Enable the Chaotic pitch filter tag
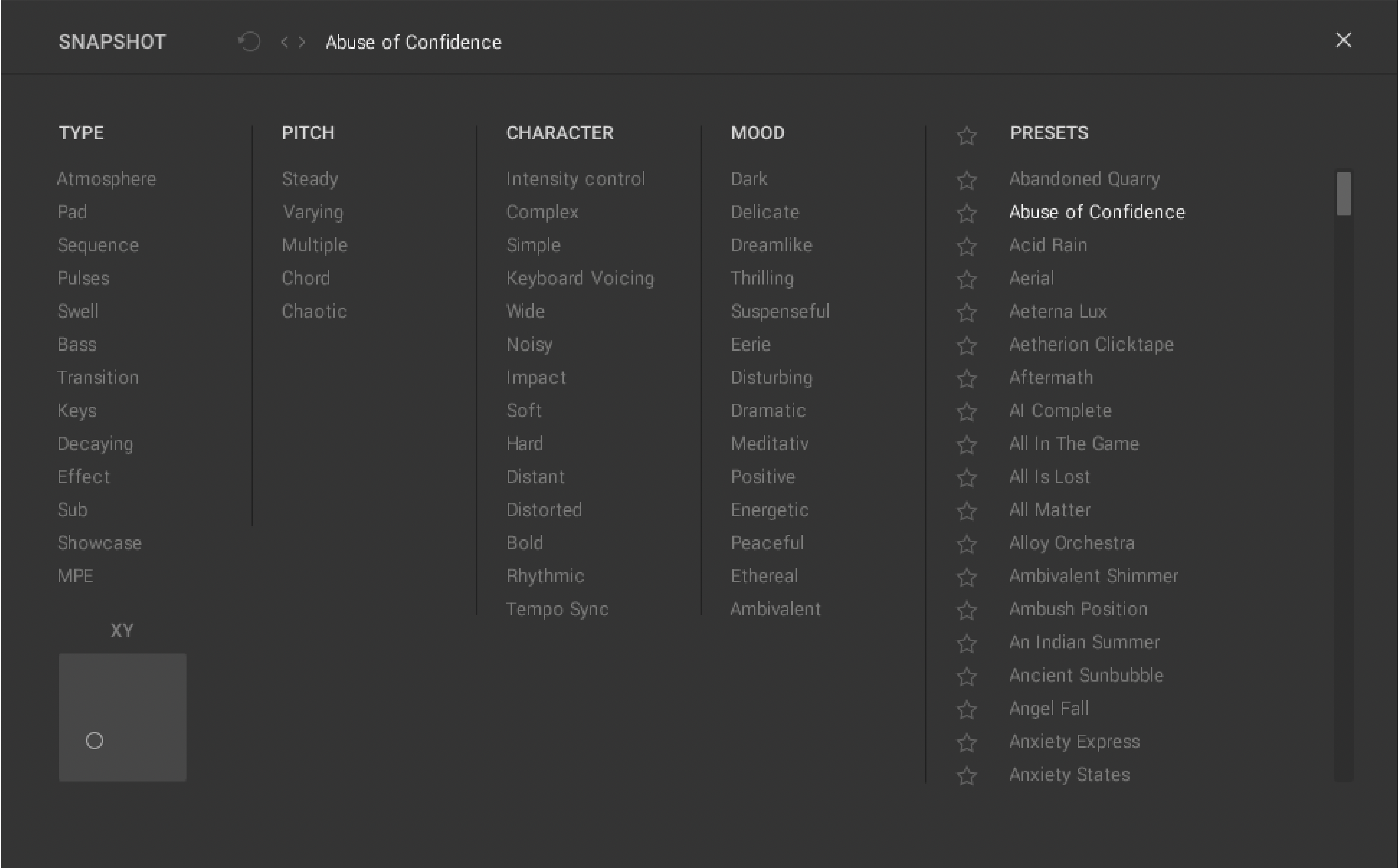Image resolution: width=1398 pixels, height=868 pixels. (x=314, y=311)
